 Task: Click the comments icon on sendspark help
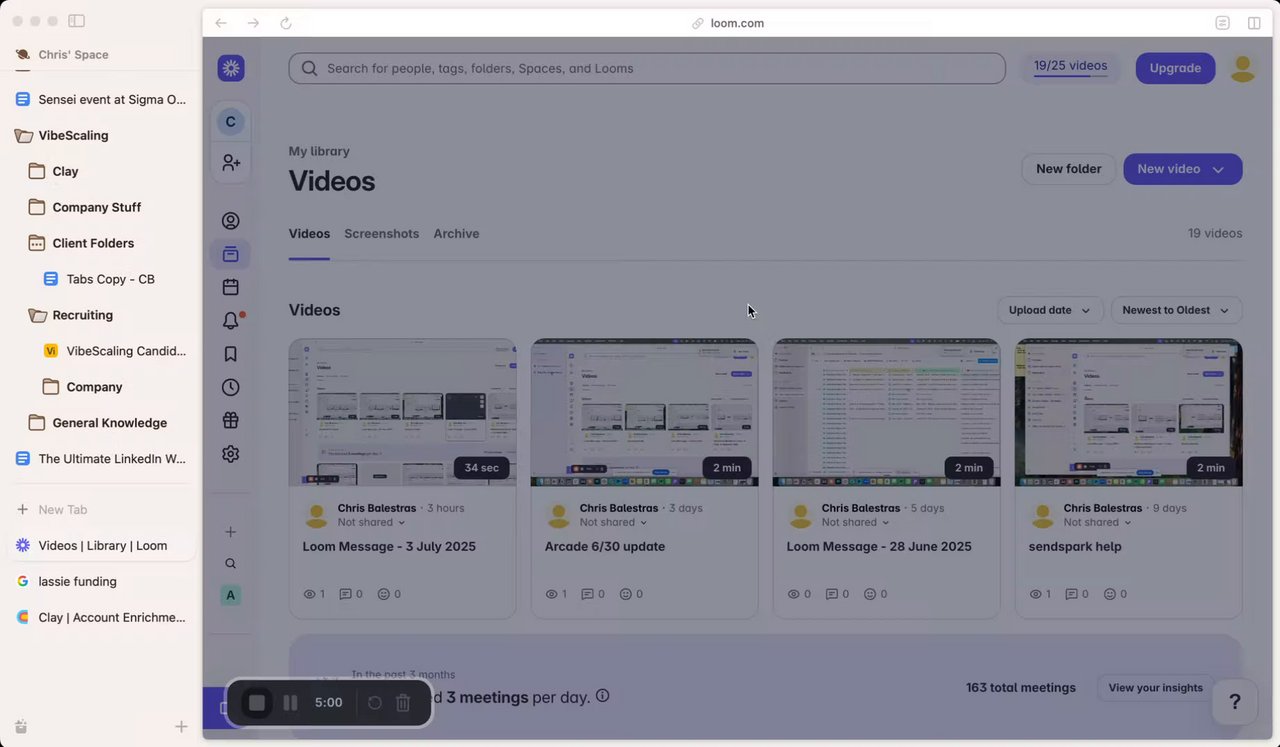pyautogui.click(x=1071, y=594)
